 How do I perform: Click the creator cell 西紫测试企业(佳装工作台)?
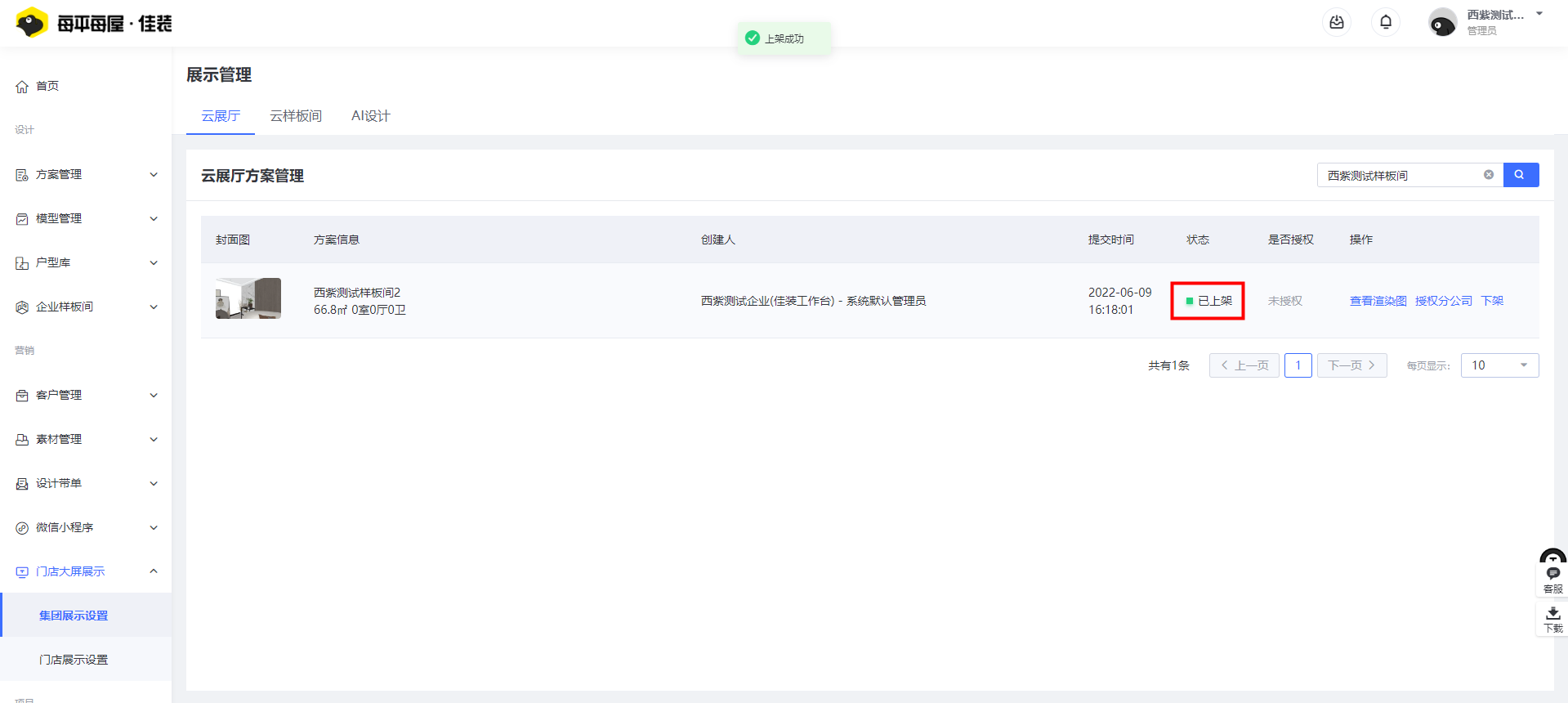(x=813, y=301)
